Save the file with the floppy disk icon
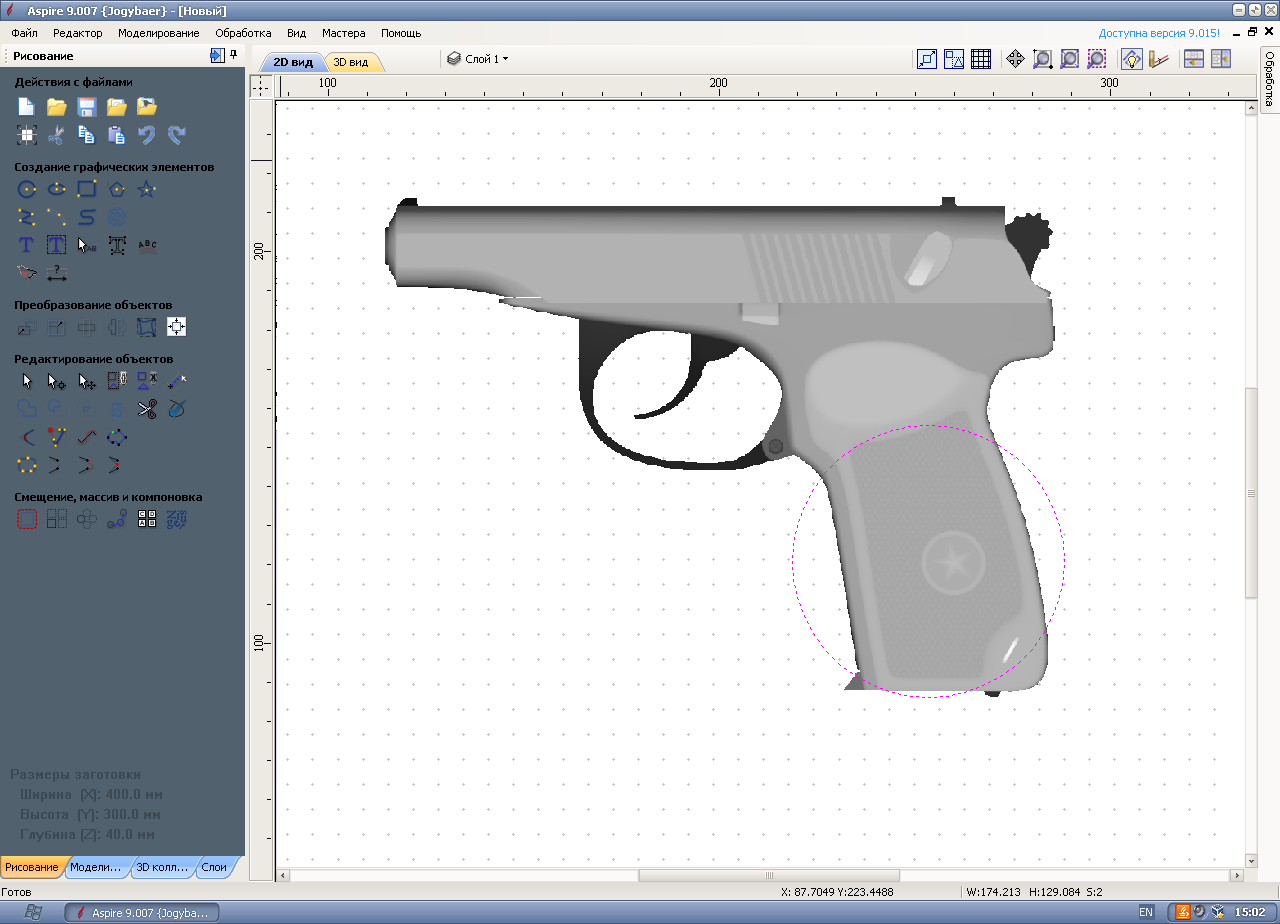Viewport: 1280px width, 924px height. 87,106
